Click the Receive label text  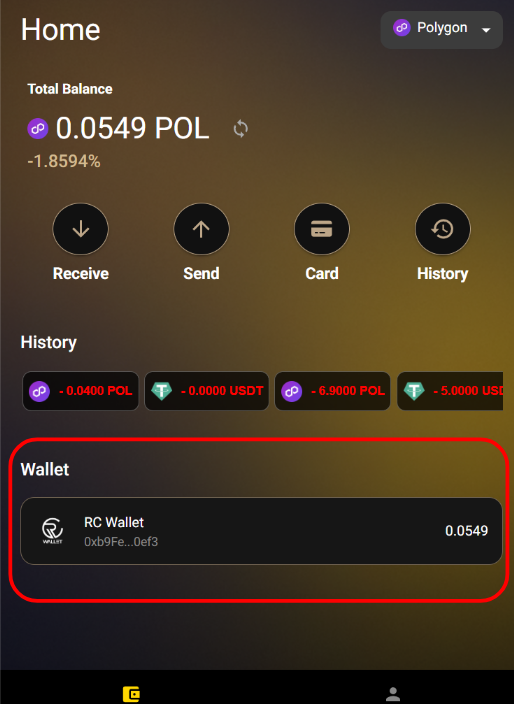81,273
